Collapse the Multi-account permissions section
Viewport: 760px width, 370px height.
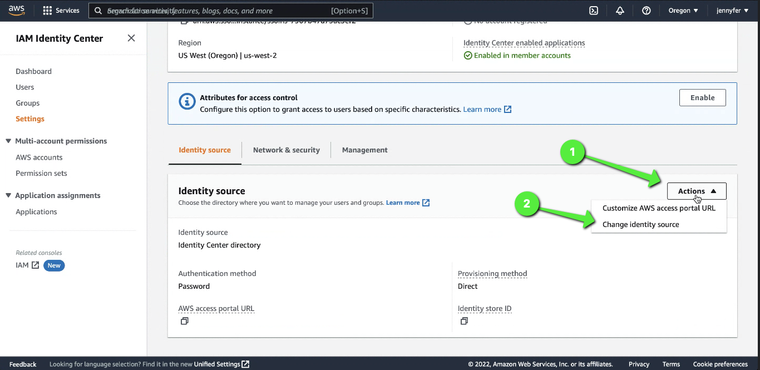click(8, 141)
